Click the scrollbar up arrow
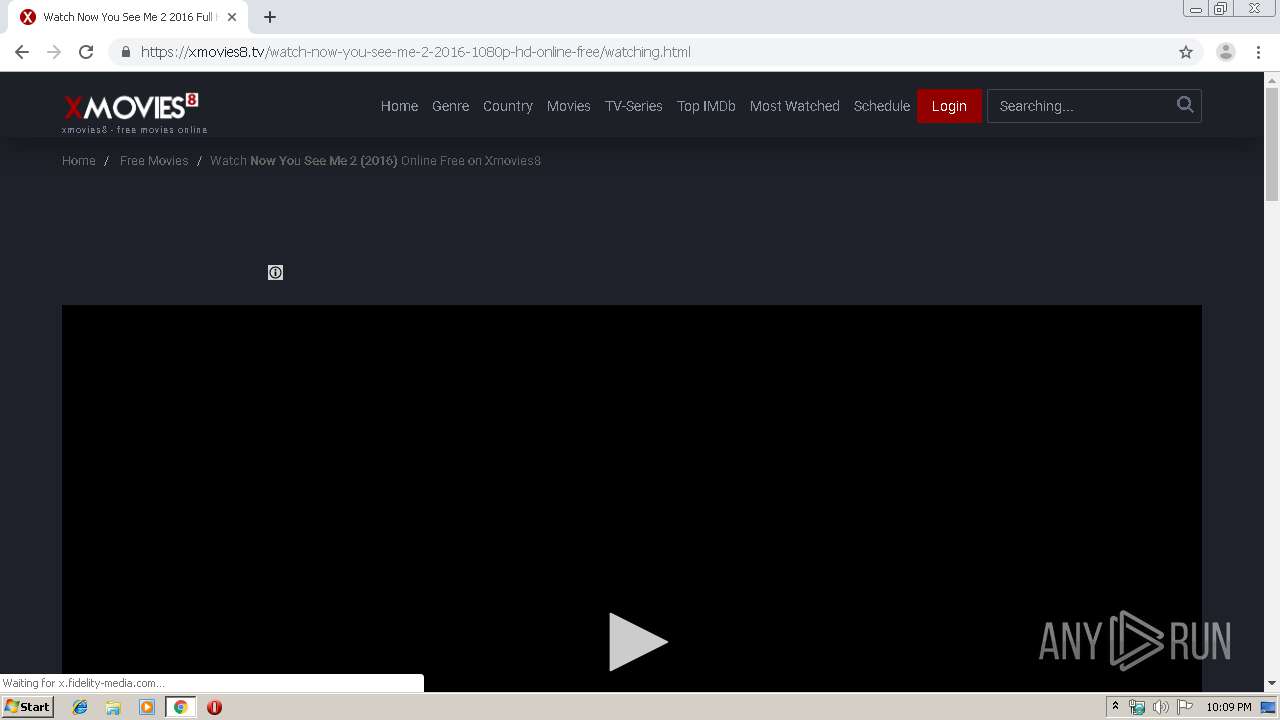 [1272, 79]
